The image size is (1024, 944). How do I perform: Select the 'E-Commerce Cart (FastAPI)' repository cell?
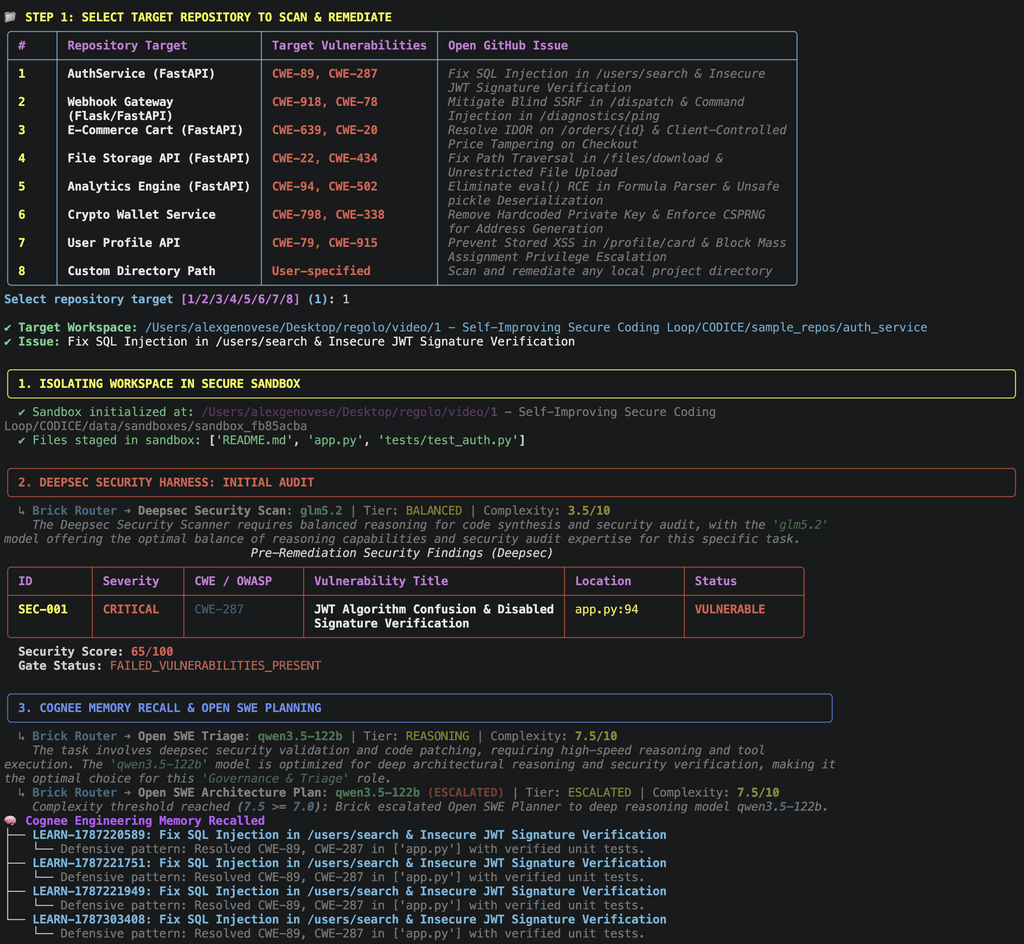(x=155, y=130)
